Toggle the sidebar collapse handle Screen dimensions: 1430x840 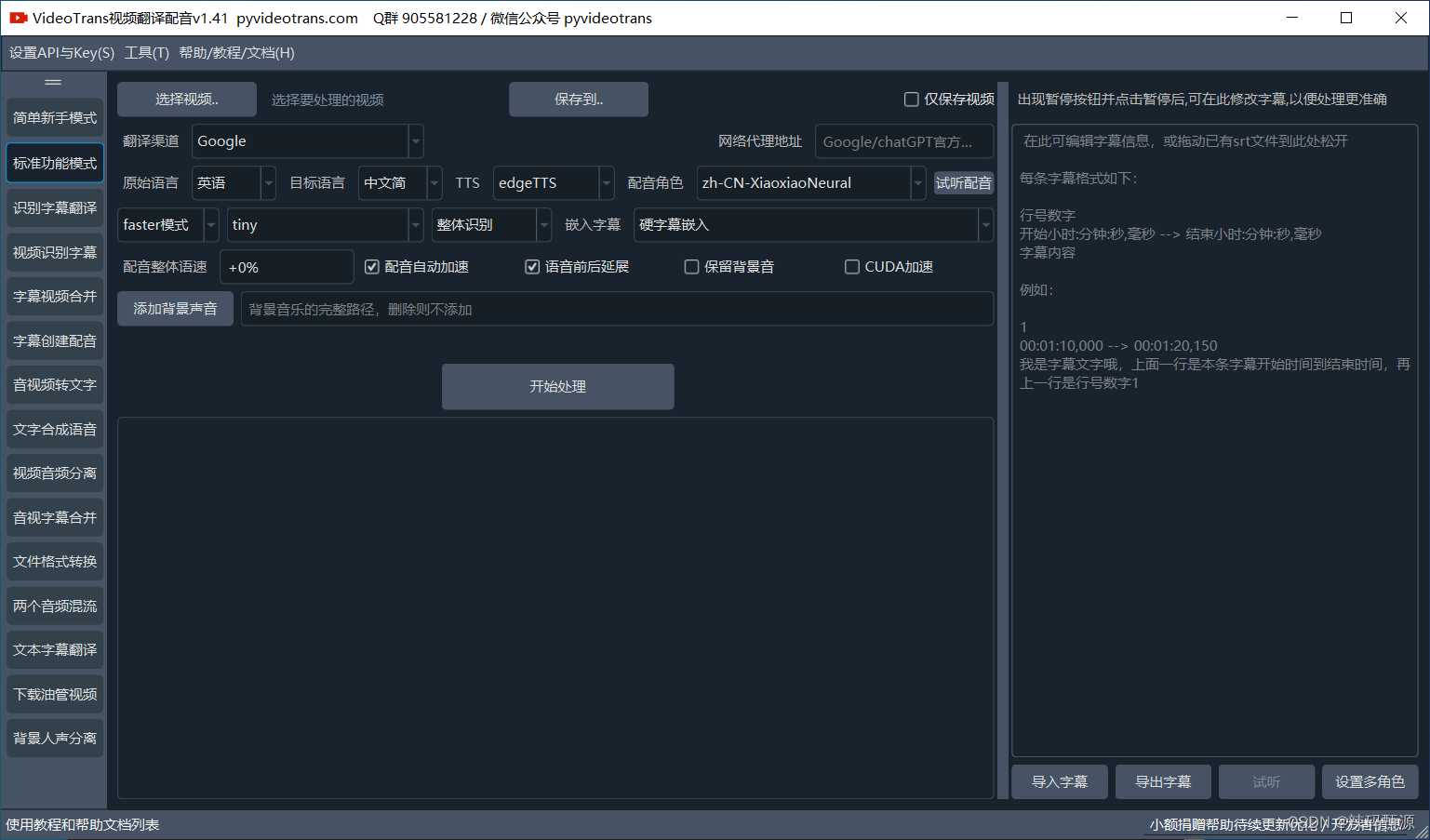tap(53, 82)
